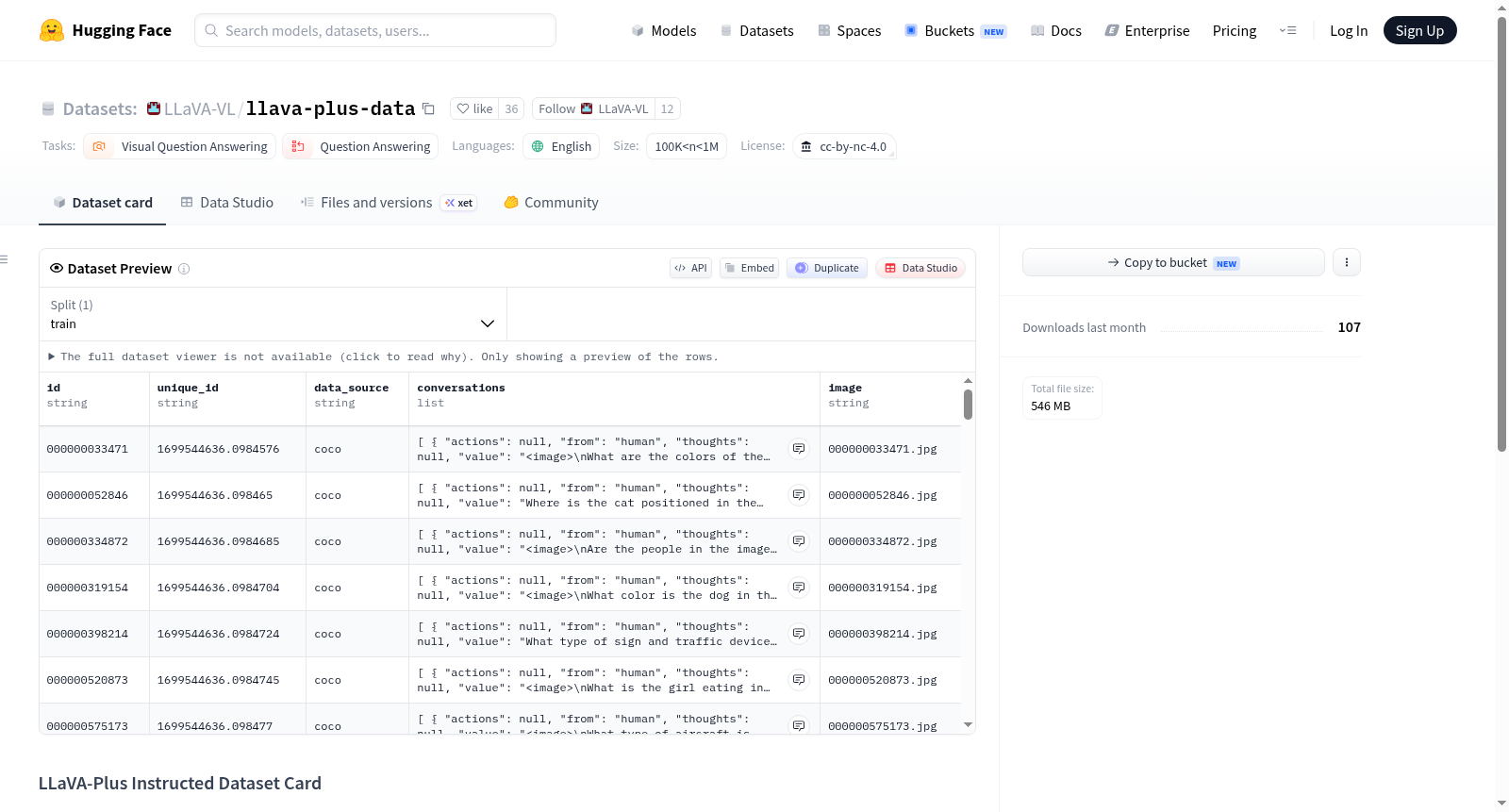1509x812 pixels.
Task: Click the Sign Up button
Action: click(x=1419, y=30)
